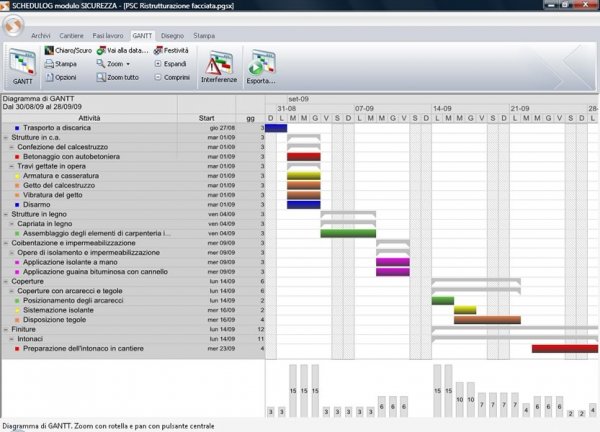The width and height of the screenshot is (600, 432).
Task: Click Comprimi to collapse all rows
Action: pos(170,77)
